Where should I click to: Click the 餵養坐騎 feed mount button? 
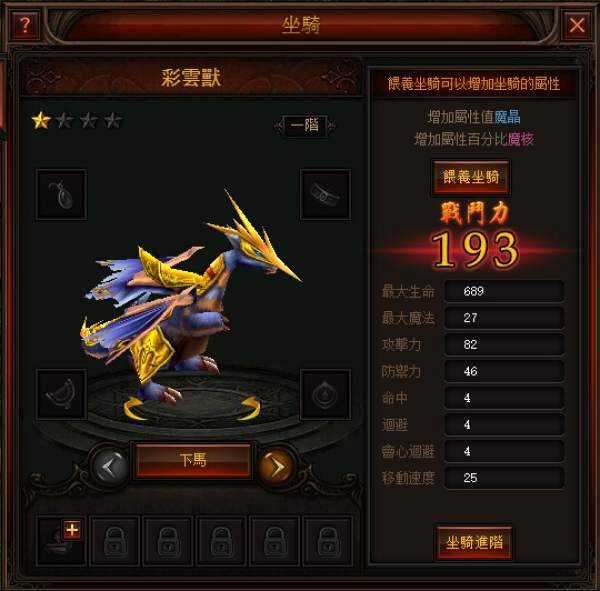(471, 177)
